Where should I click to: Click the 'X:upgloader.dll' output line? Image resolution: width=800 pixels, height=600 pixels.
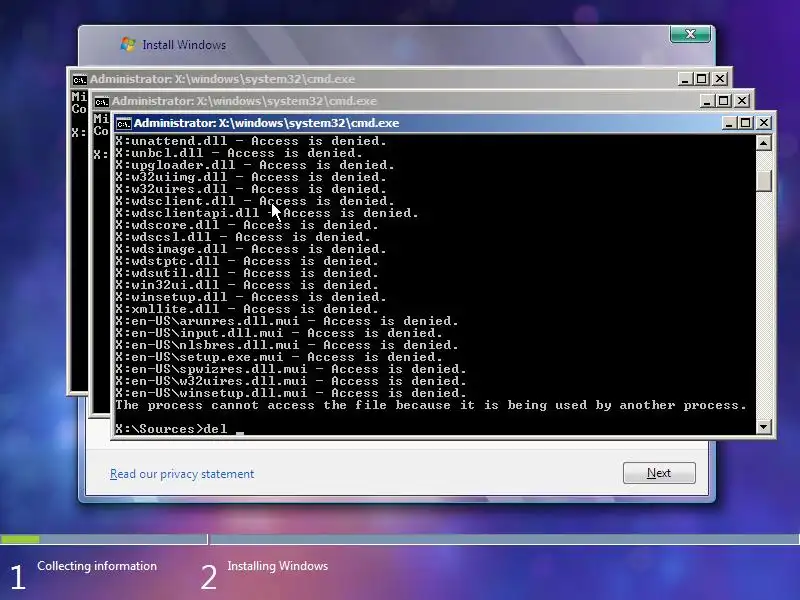coord(255,165)
